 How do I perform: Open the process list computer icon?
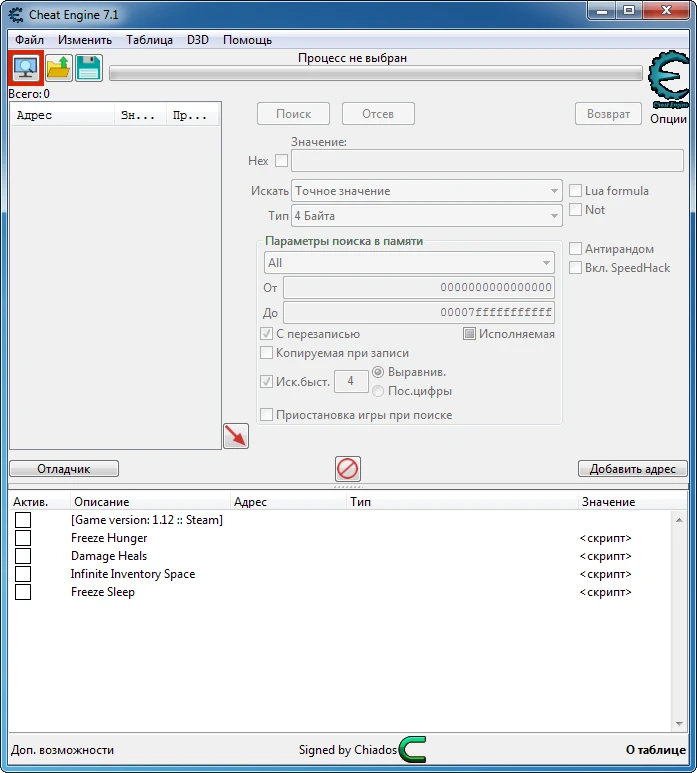tap(26, 68)
